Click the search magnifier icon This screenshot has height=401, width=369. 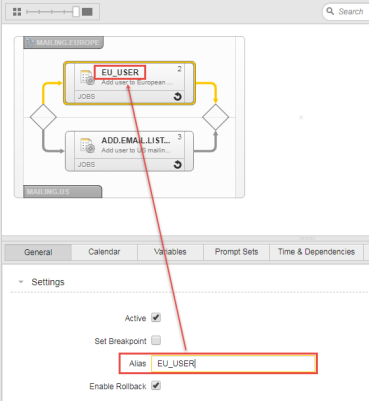(330, 11)
